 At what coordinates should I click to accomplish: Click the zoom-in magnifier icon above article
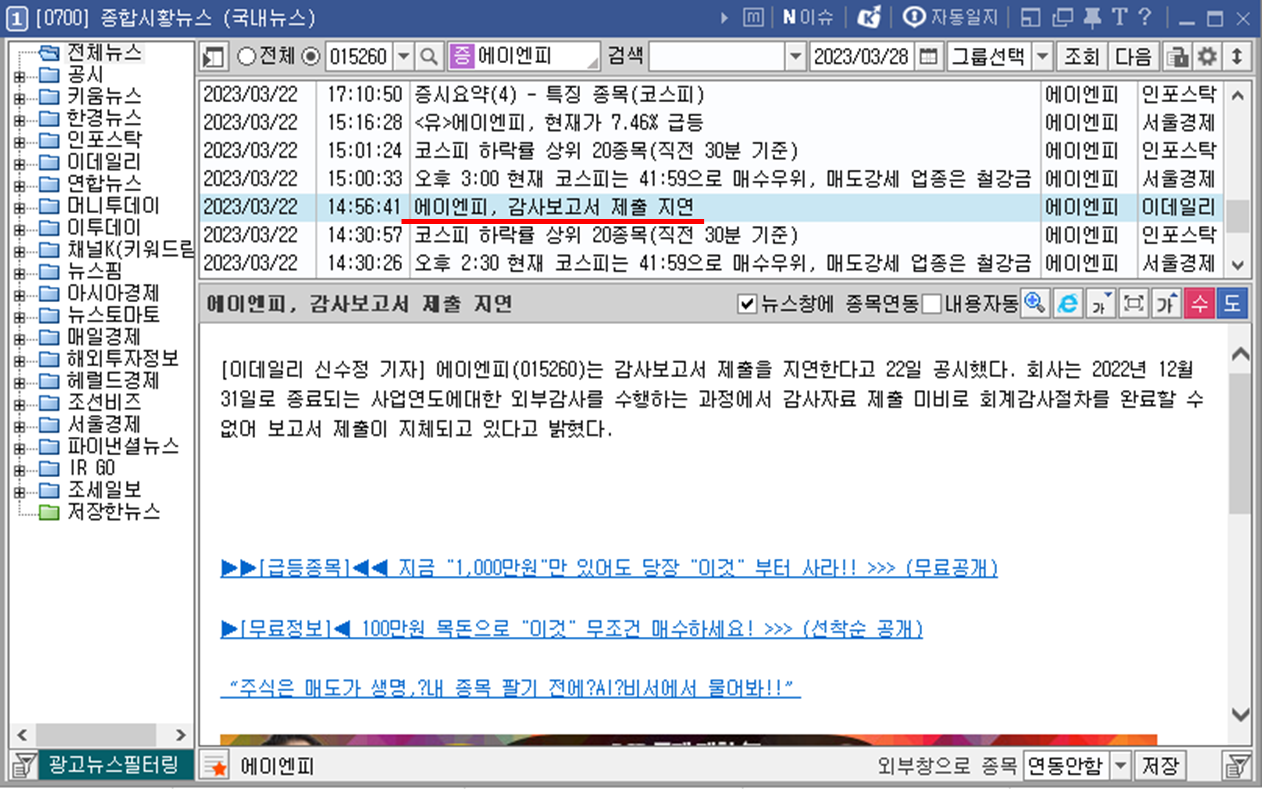pyautogui.click(x=1035, y=303)
